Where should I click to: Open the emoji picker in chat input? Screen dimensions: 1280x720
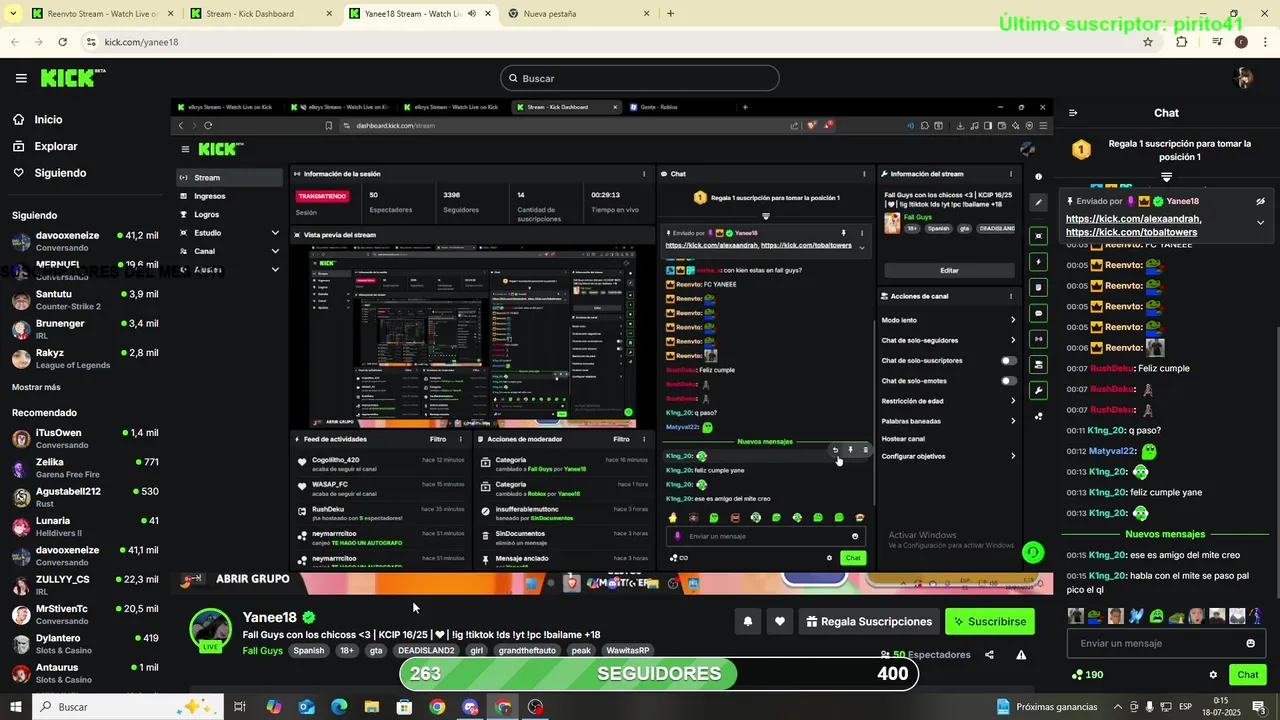[x=1250, y=643]
